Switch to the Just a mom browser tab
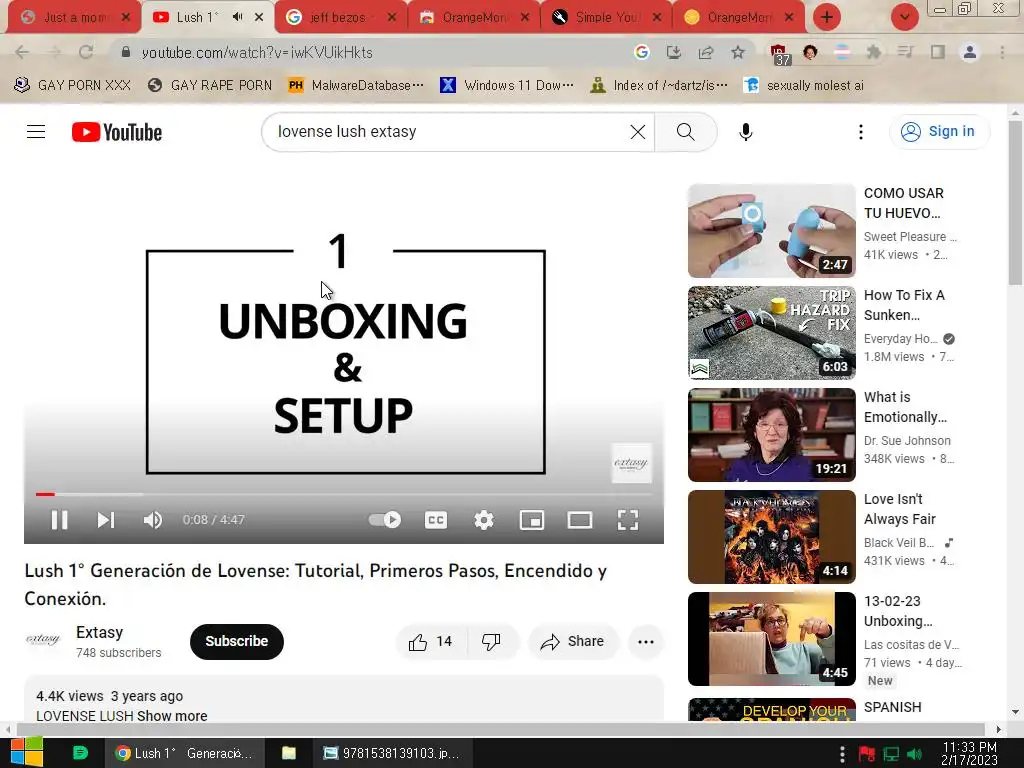Screen dimensions: 1024x768 (74, 18)
